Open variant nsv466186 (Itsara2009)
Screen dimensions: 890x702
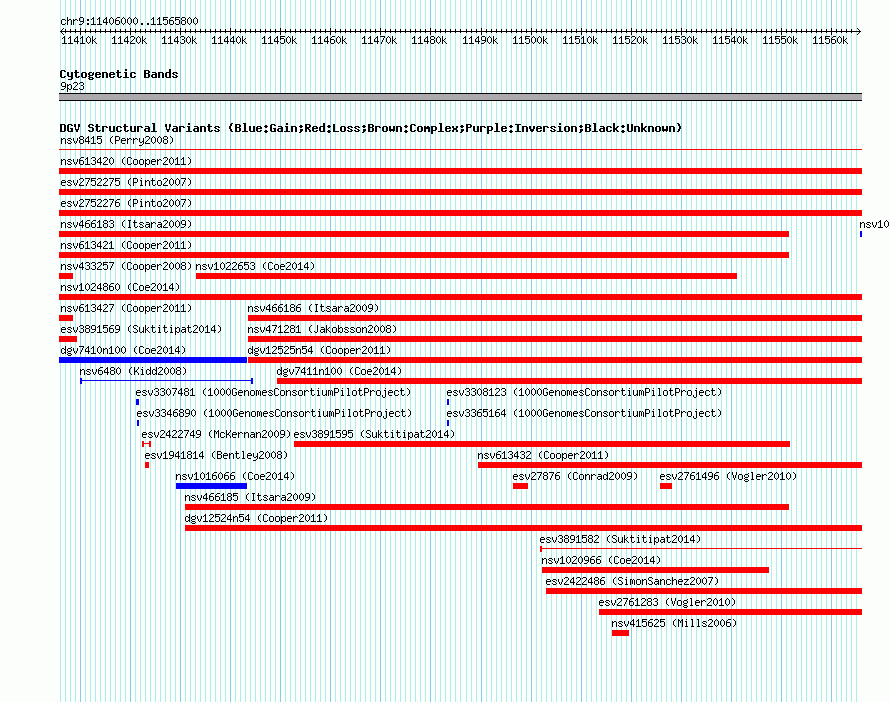[x=313, y=308]
